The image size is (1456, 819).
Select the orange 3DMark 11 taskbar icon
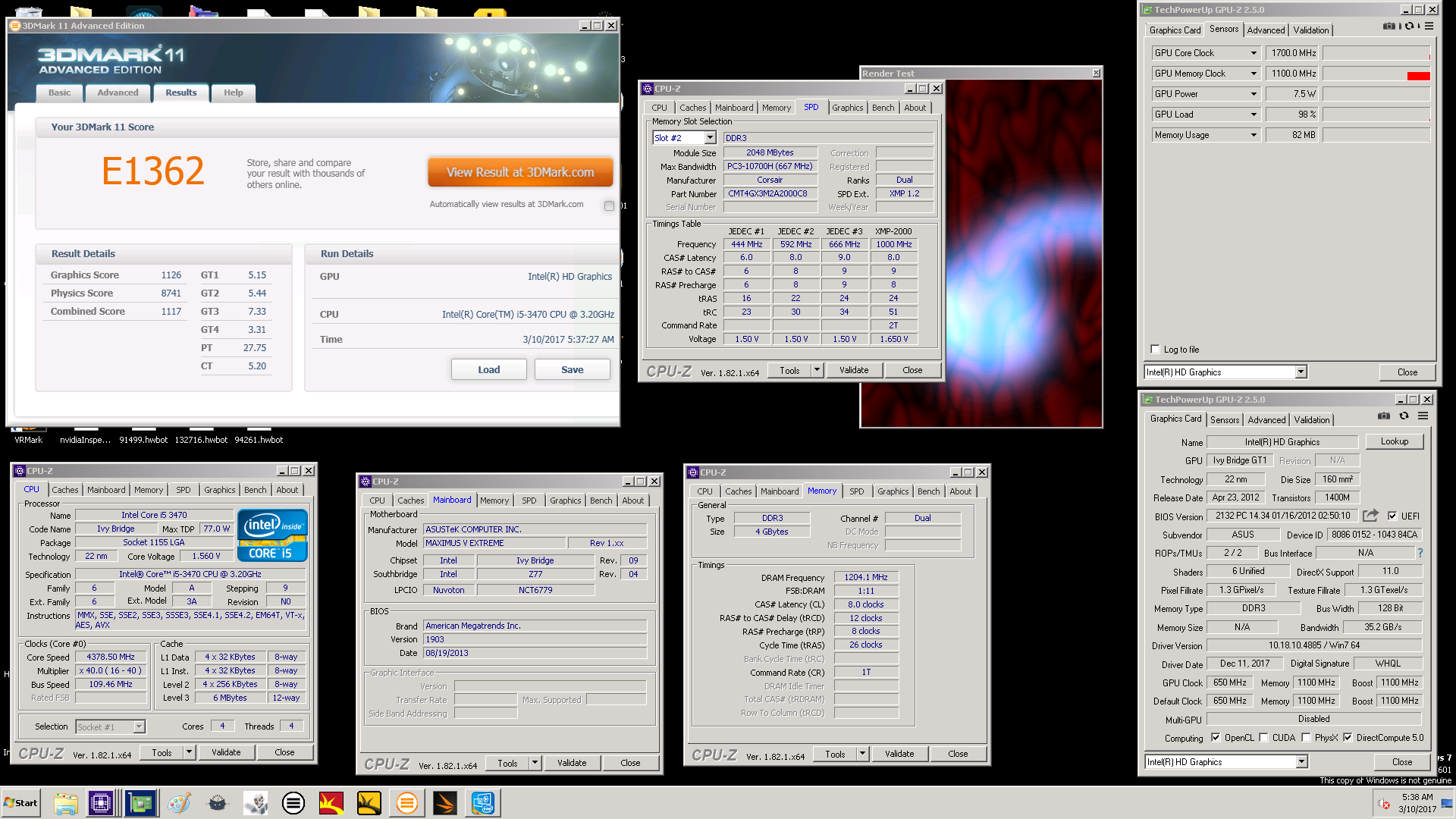point(406,803)
